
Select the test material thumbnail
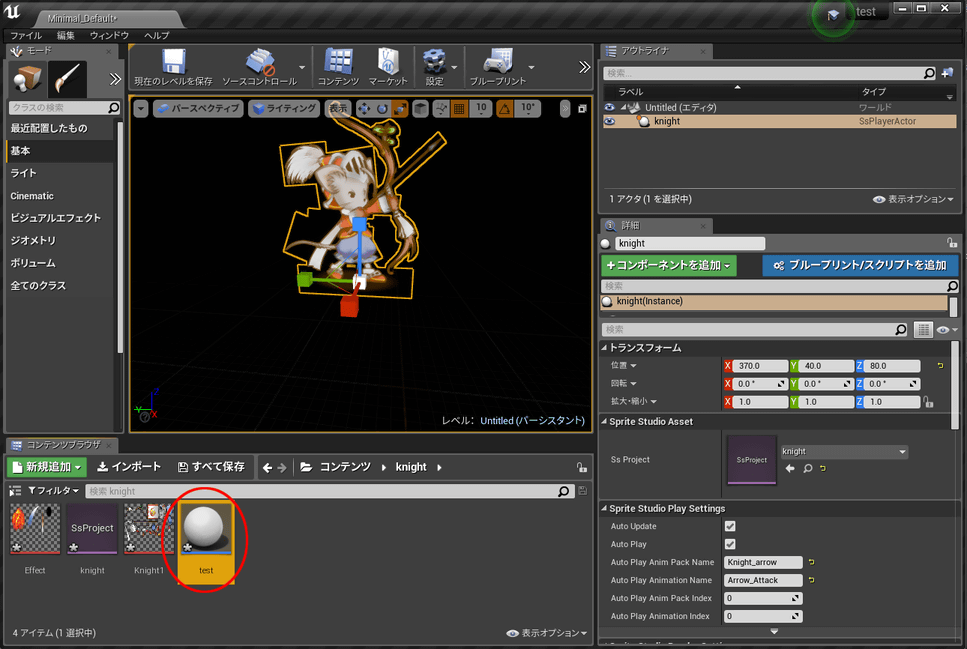click(x=205, y=529)
